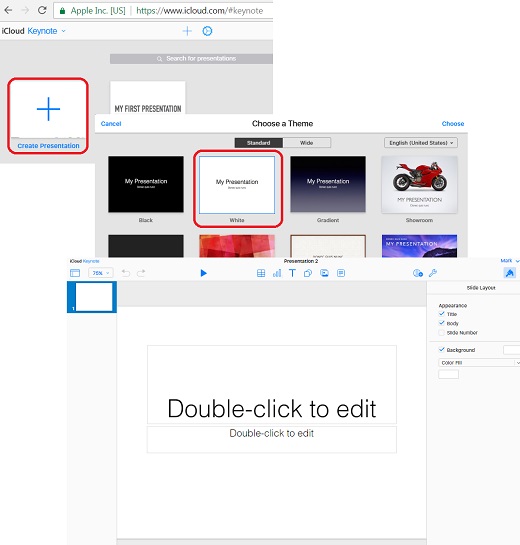This screenshot has width=520, height=545.
Task: Cancel the Choose a Theme dialog
Action: point(111,124)
